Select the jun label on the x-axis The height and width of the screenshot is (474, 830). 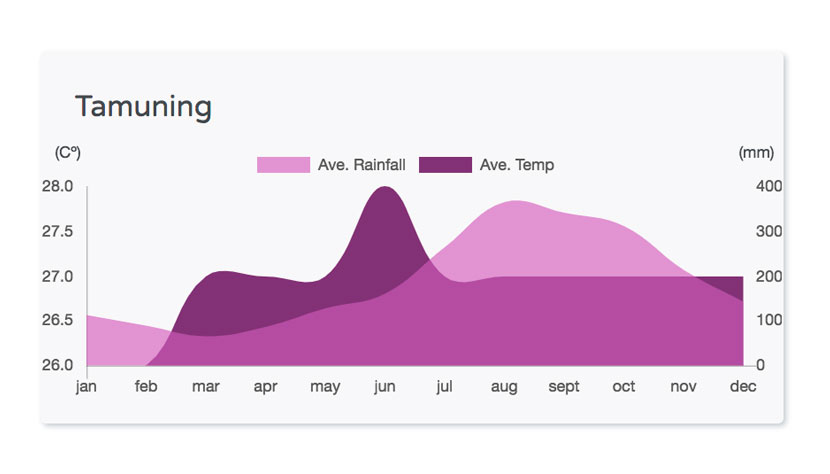[x=385, y=387]
